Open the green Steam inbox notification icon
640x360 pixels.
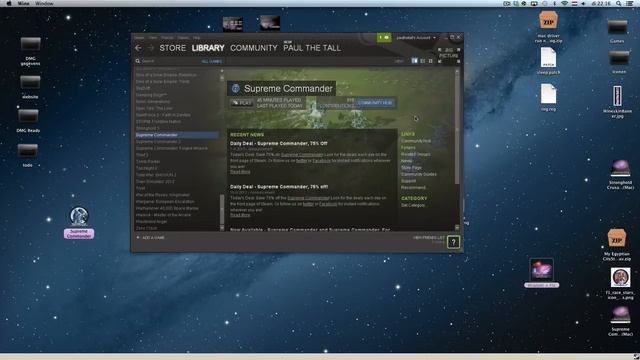click(384, 38)
